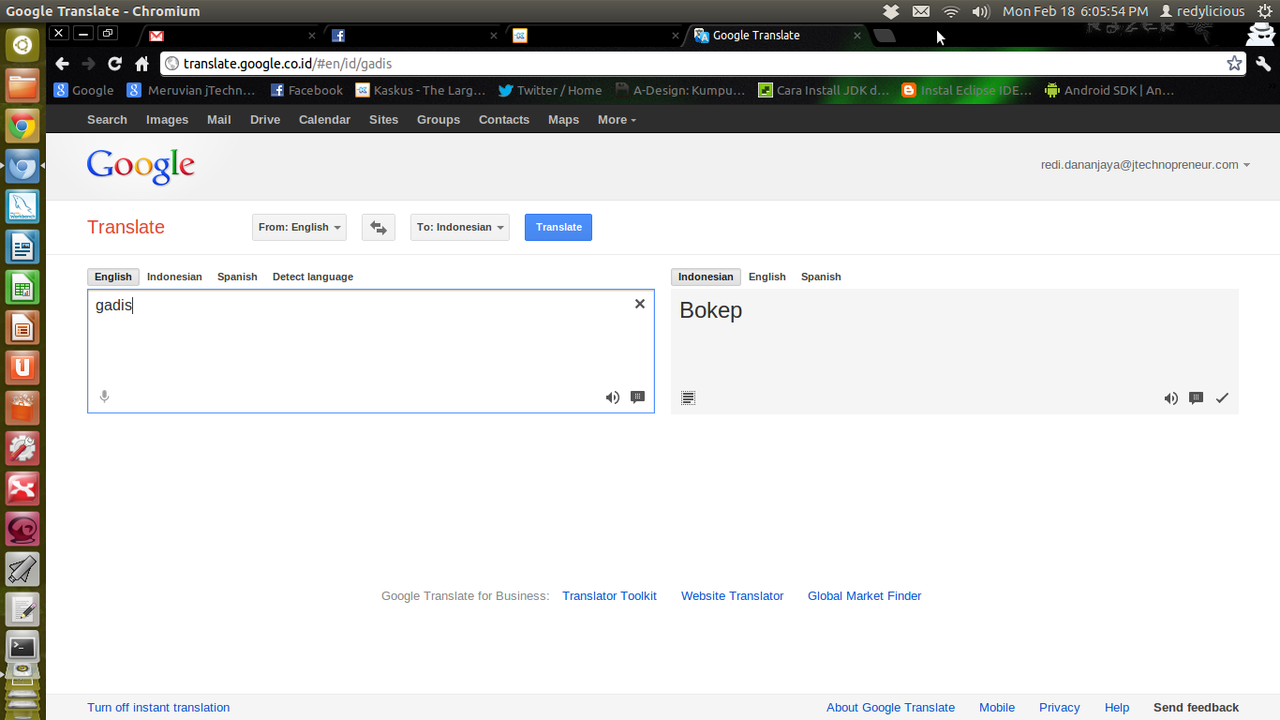Viewport: 1280px width, 720px height.
Task: Open network wifi indicator menu
Action: tap(951, 11)
